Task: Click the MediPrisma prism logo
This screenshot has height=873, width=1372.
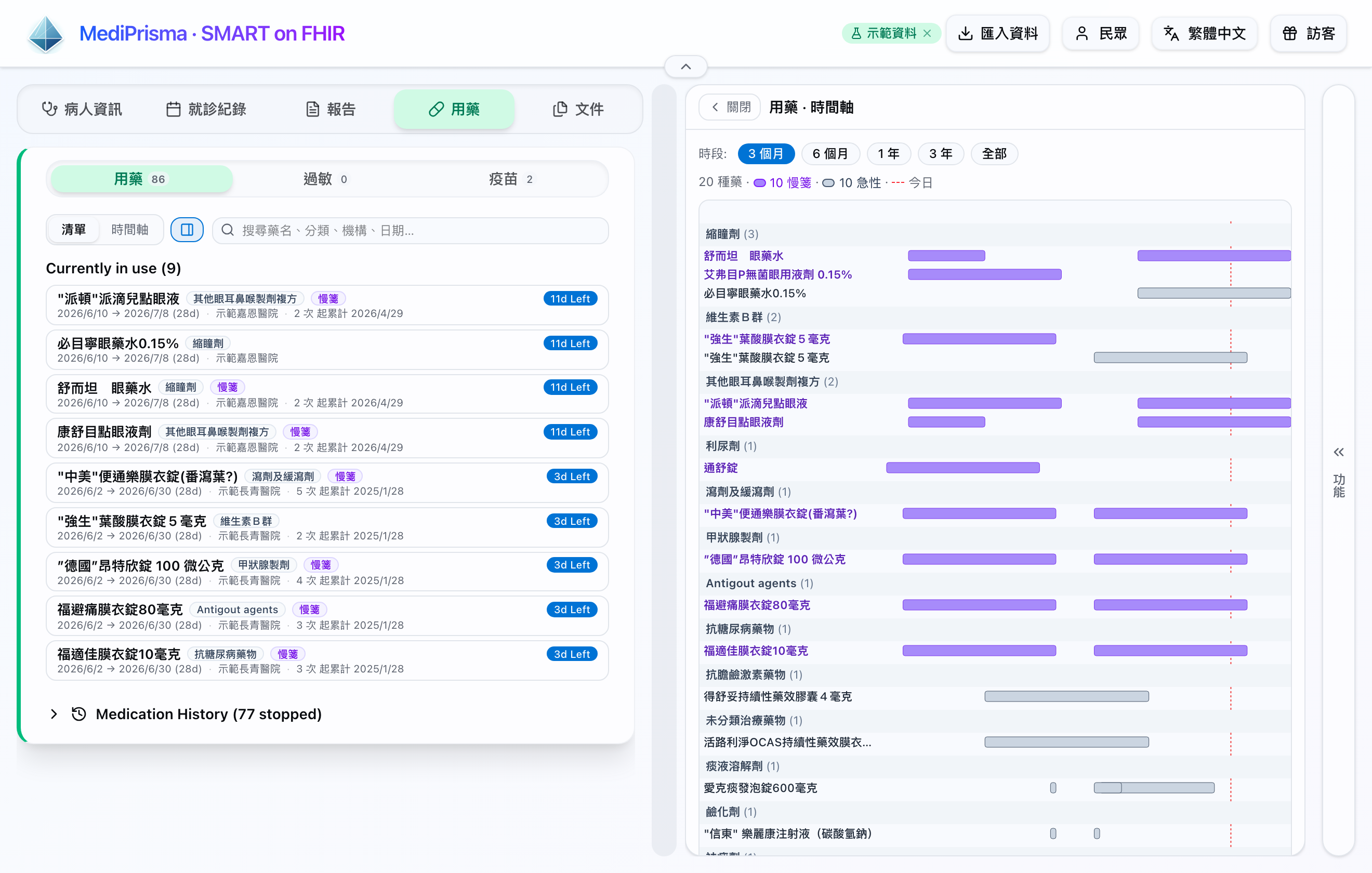Action: [46, 34]
